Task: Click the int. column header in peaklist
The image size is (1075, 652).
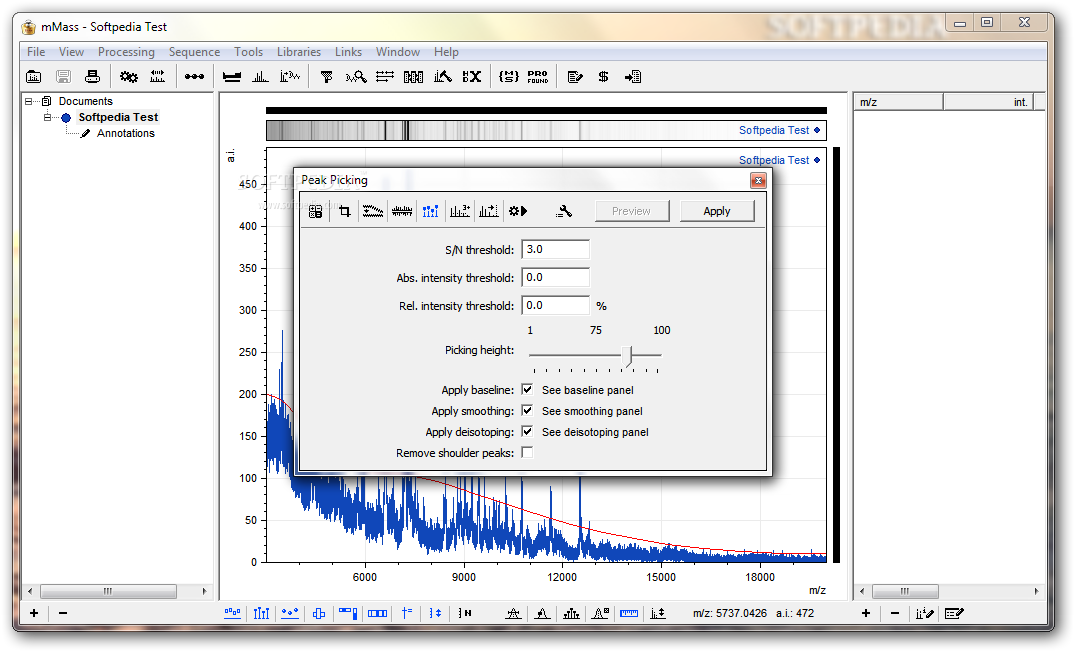Action: pos(988,102)
